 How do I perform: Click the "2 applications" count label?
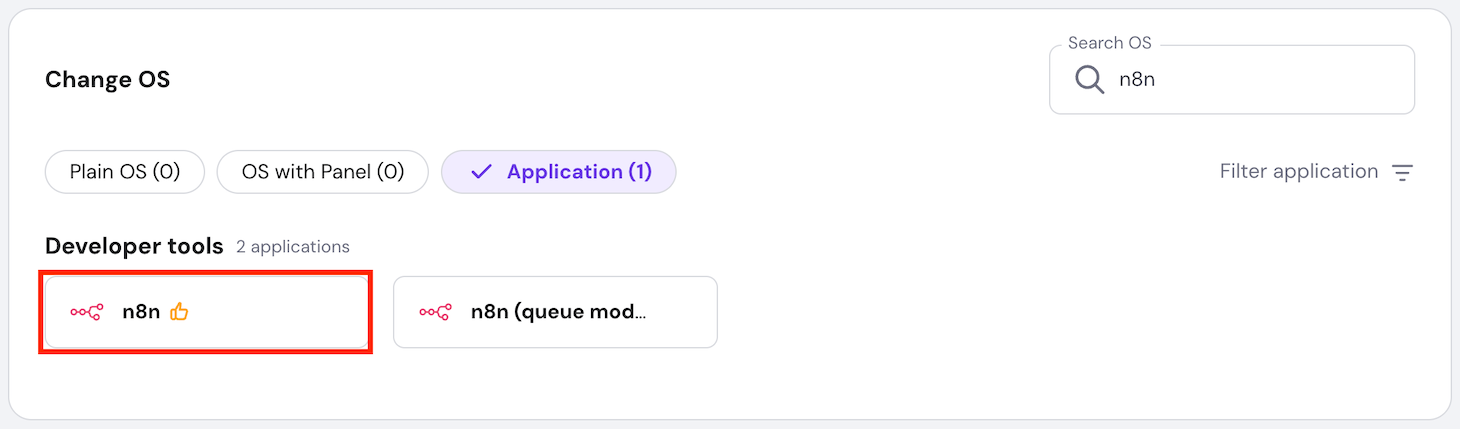293,247
